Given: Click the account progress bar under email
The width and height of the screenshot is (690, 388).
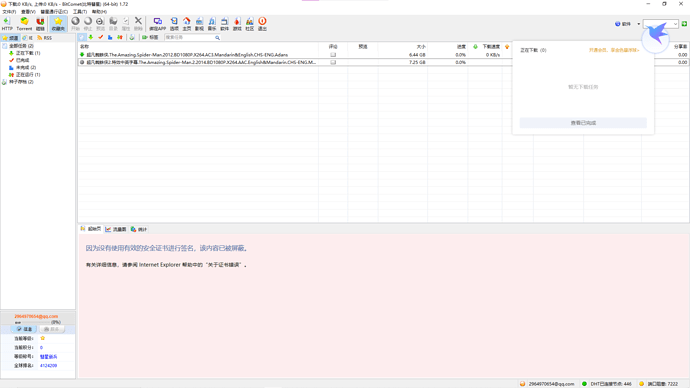Looking at the screenshot, I should pyautogui.click(x=32, y=322).
